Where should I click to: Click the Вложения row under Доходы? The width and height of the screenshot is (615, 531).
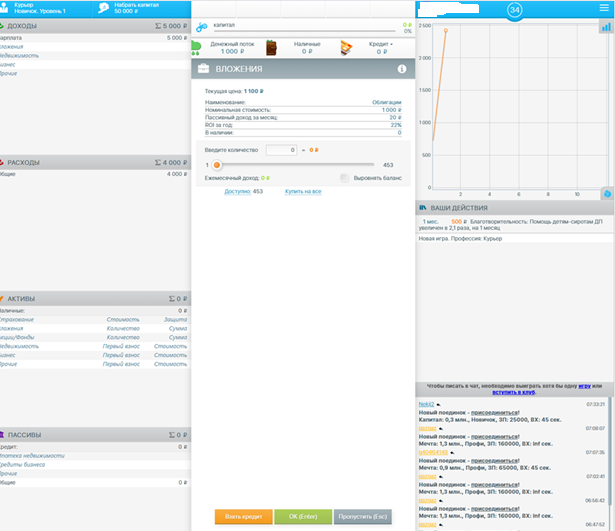coord(95,47)
